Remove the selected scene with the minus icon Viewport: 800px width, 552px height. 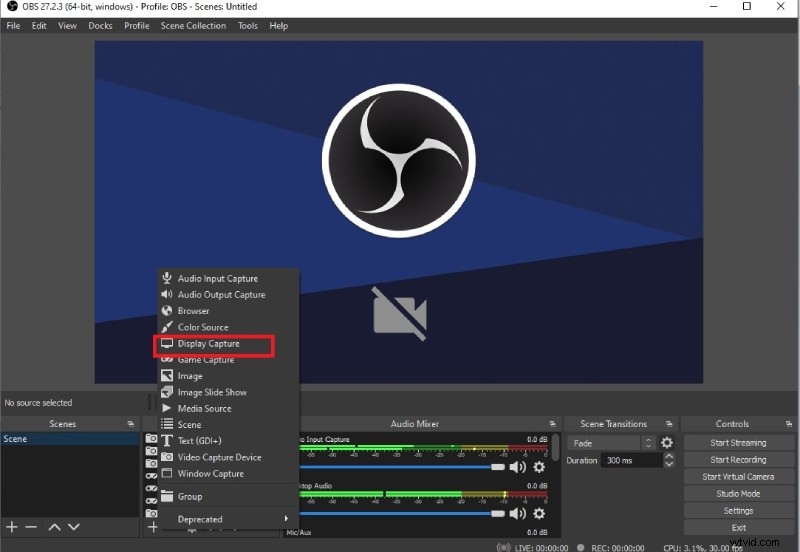[31, 526]
